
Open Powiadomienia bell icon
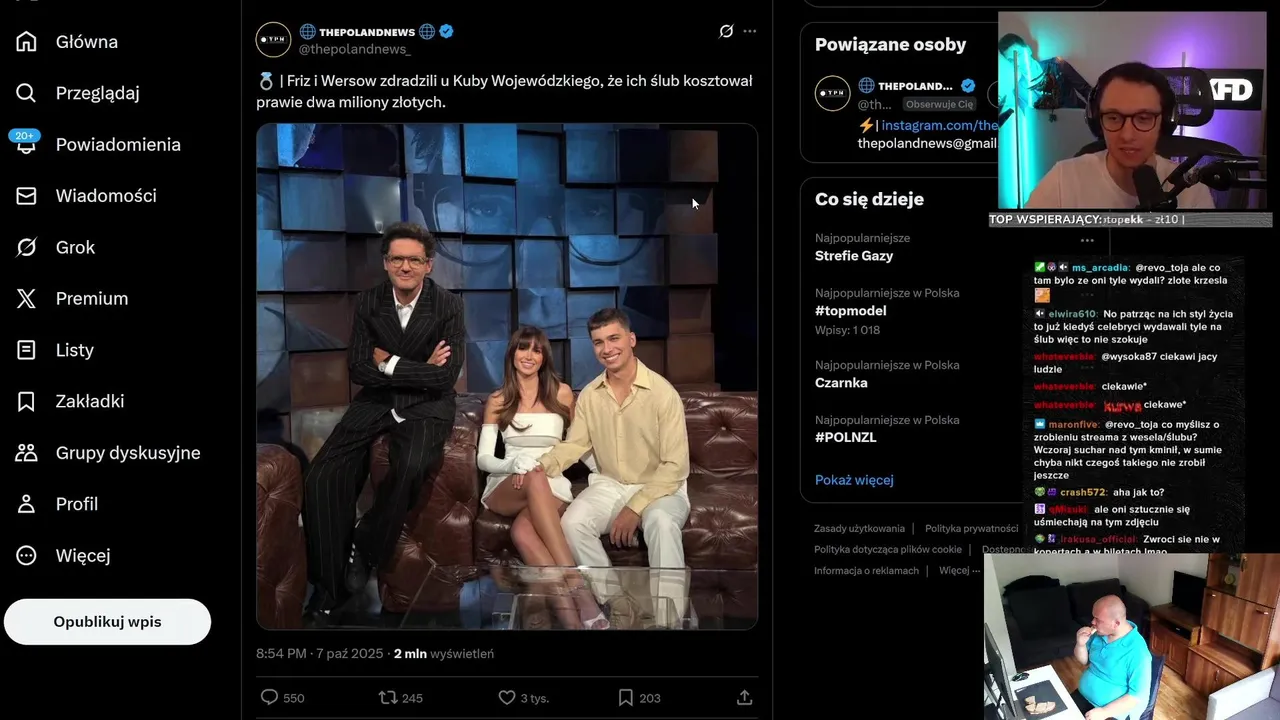coord(27,145)
